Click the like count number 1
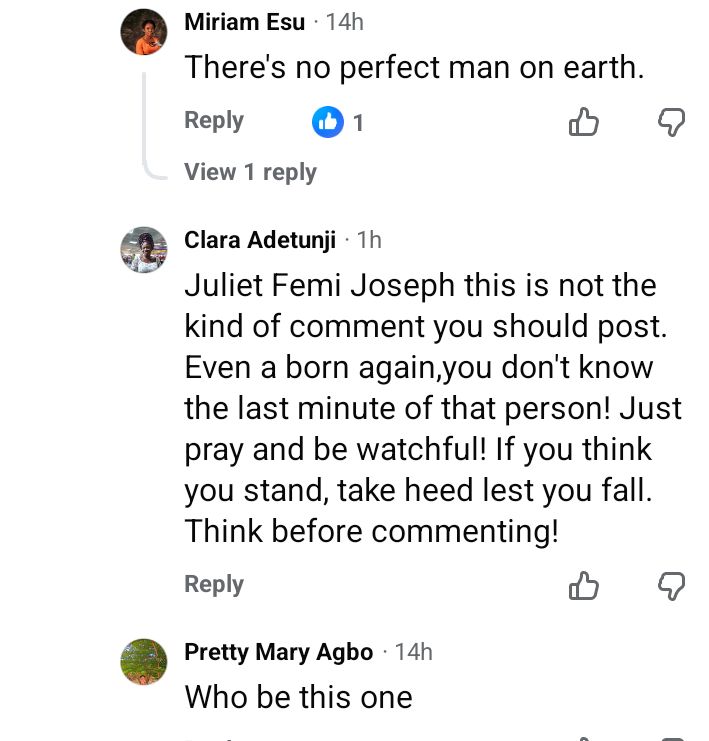 pyautogui.click(x=358, y=123)
